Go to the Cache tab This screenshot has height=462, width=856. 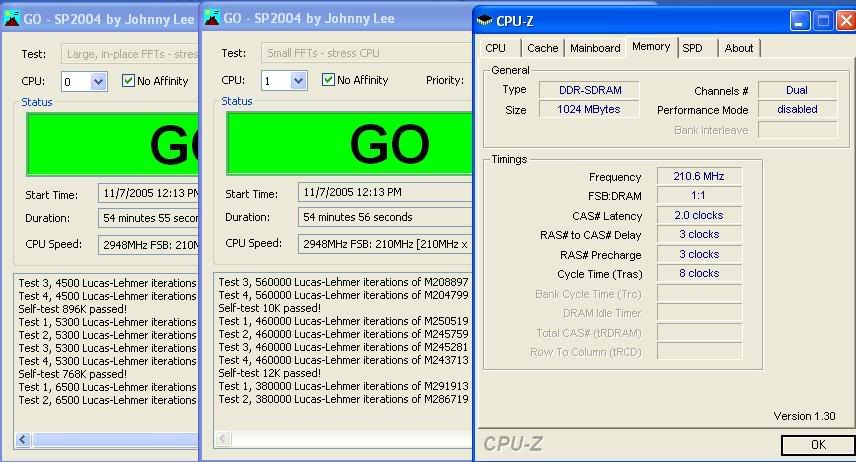[542, 48]
